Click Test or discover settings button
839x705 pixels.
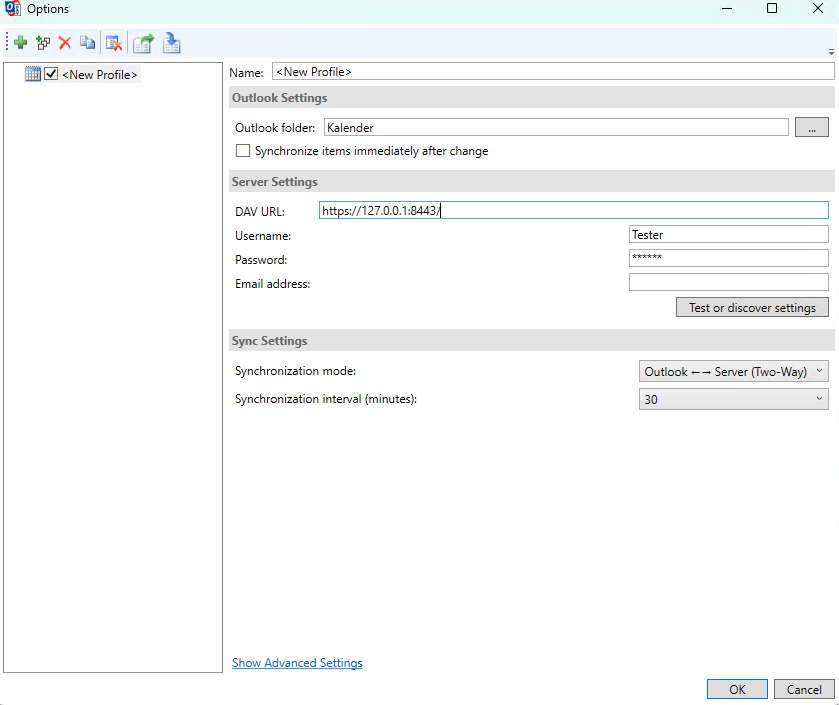(x=752, y=308)
